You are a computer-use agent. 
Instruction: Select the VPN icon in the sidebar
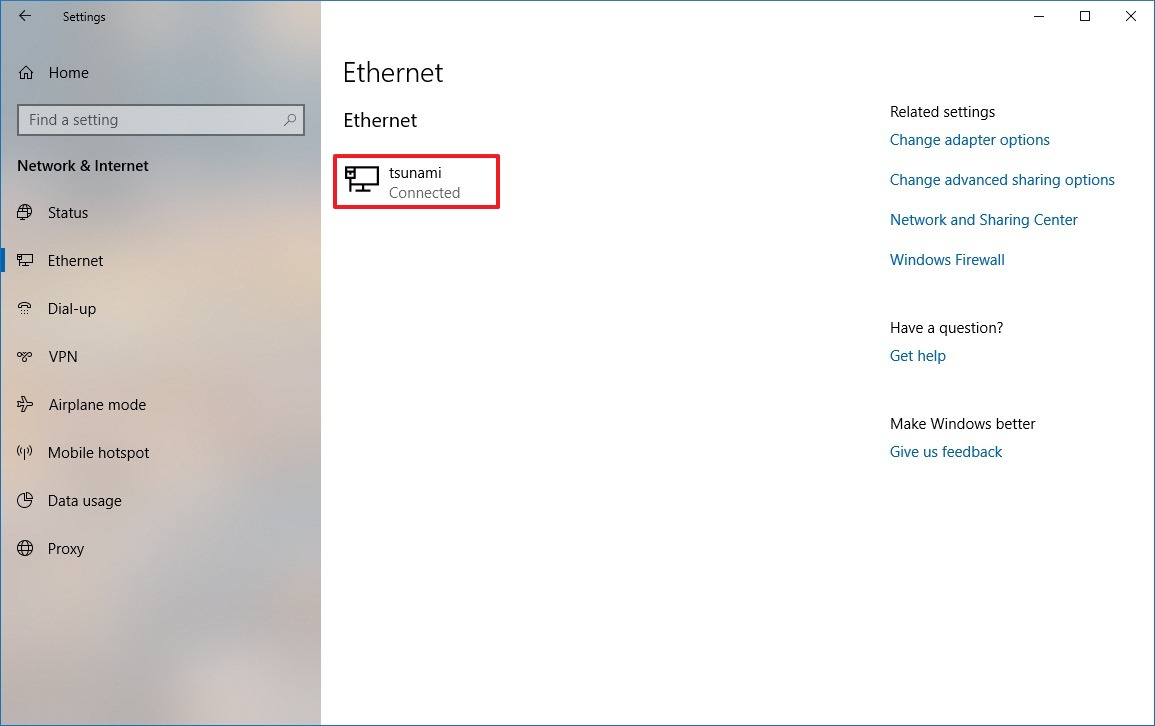point(24,356)
